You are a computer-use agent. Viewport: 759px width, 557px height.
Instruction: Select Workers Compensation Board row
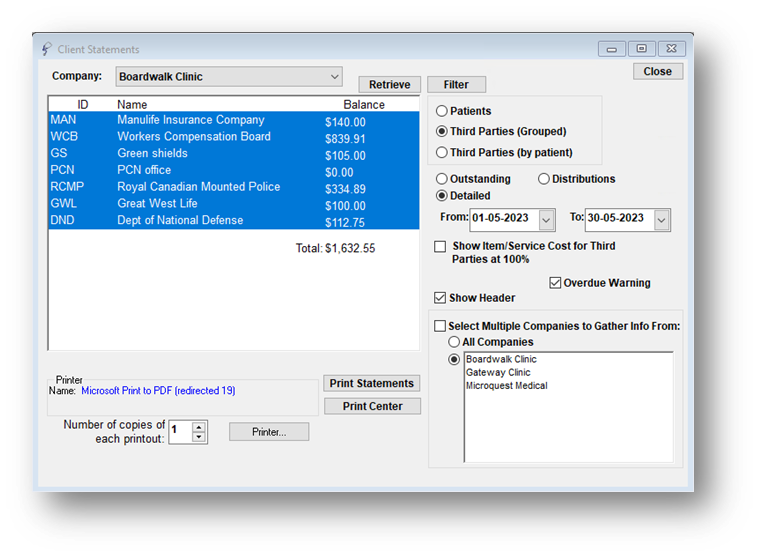[234, 137]
